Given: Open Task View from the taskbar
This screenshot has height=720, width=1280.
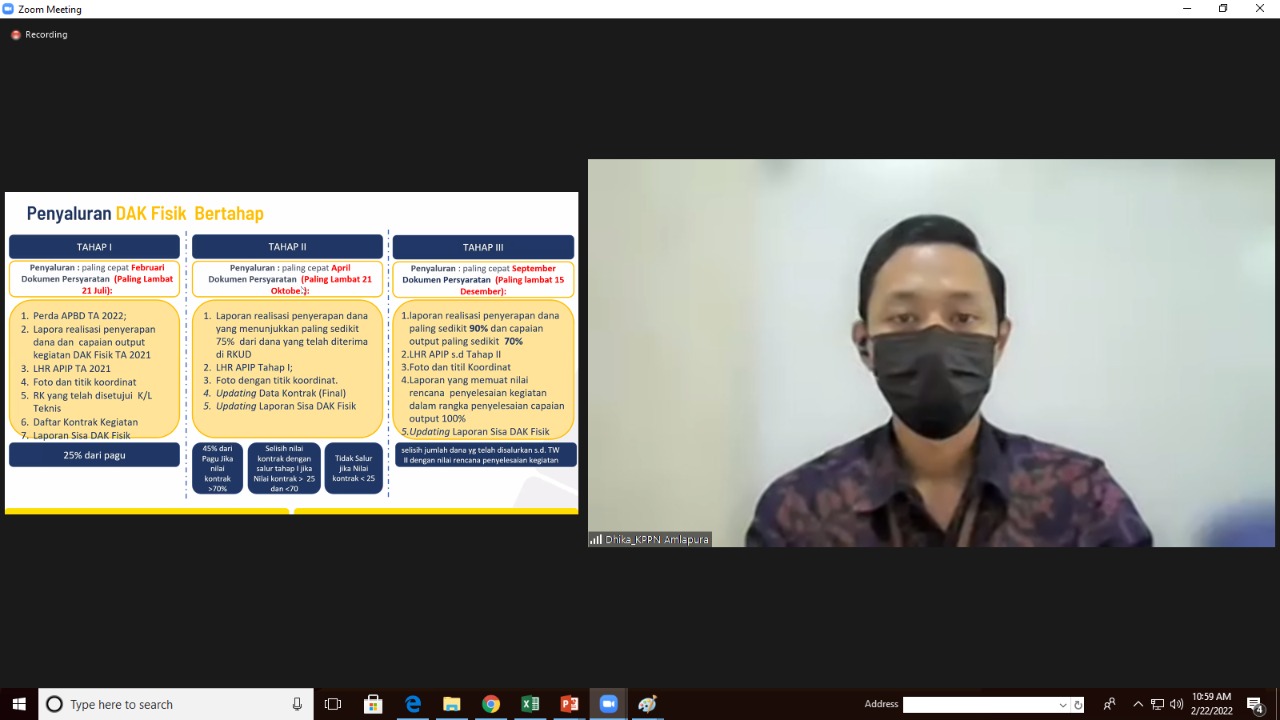Looking at the screenshot, I should tap(333, 704).
